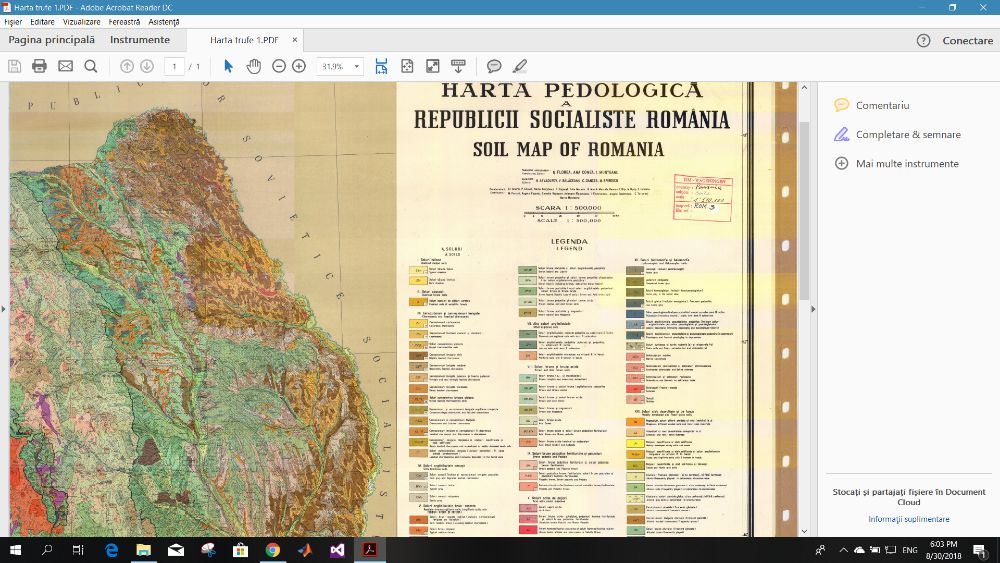Launch Microsoft Edge from taskbar

click(111, 550)
